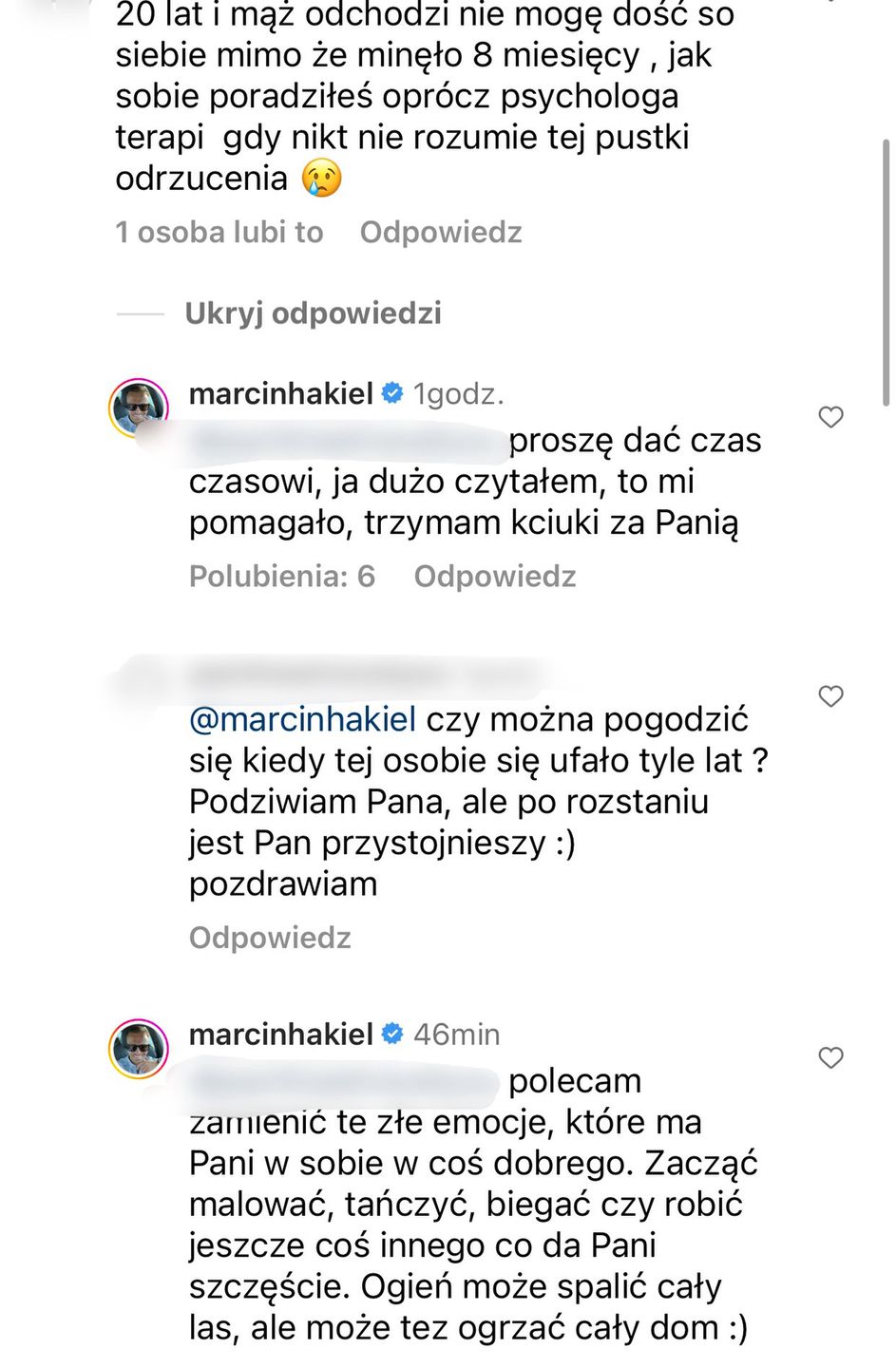Follow the blue @marcinhakiel mention link
Image resolution: width=896 pixels, height=1368 pixels.
coord(302,719)
